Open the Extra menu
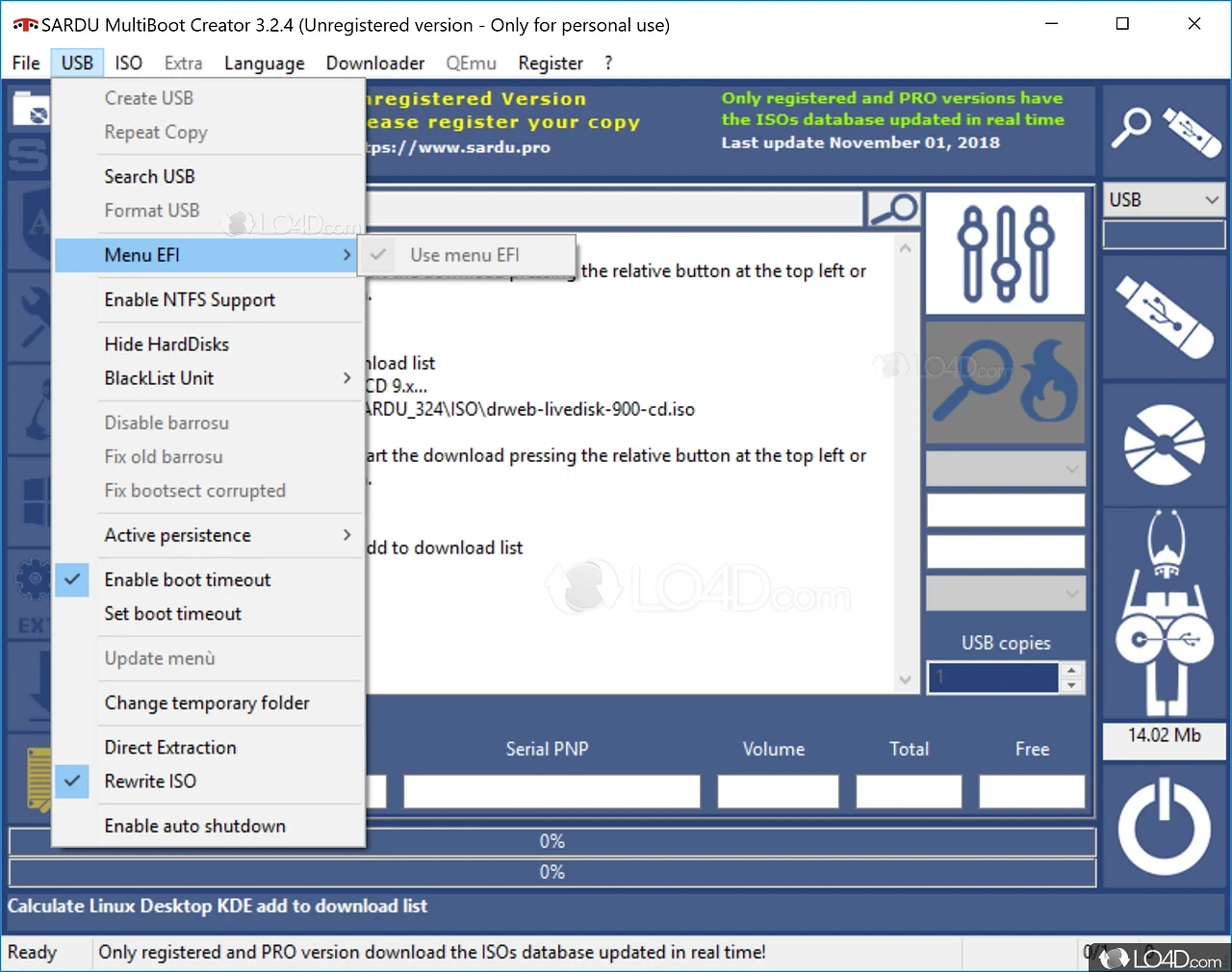 coord(183,64)
